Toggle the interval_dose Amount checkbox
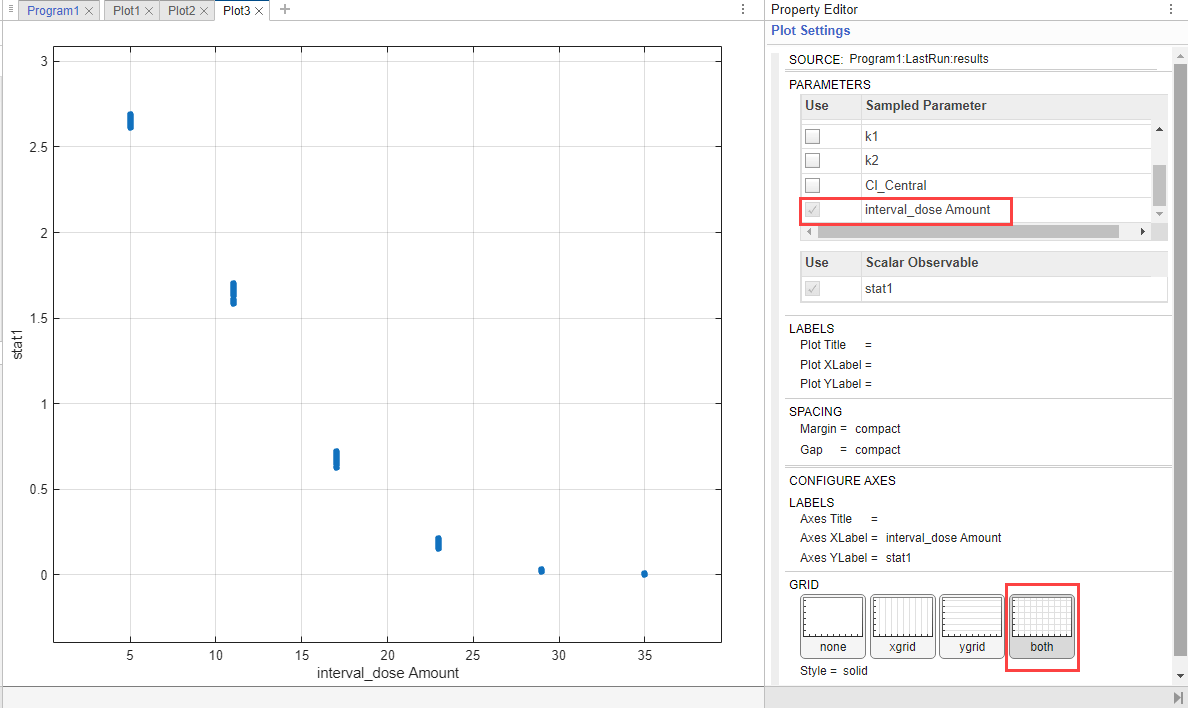Image resolution: width=1188 pixels, height=708 pixels. pos(812,209)
